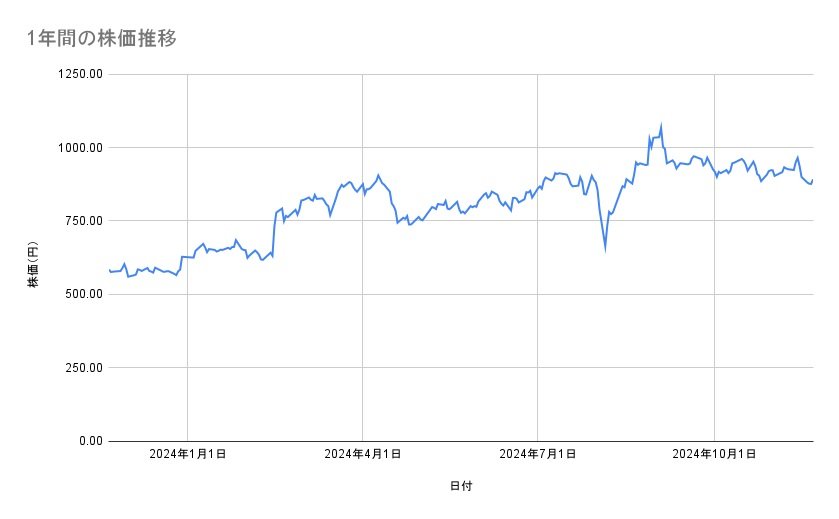This screenshot has width=839, height=519.
Task: Select the 2024年4月1日 date label
Action: 362,455
